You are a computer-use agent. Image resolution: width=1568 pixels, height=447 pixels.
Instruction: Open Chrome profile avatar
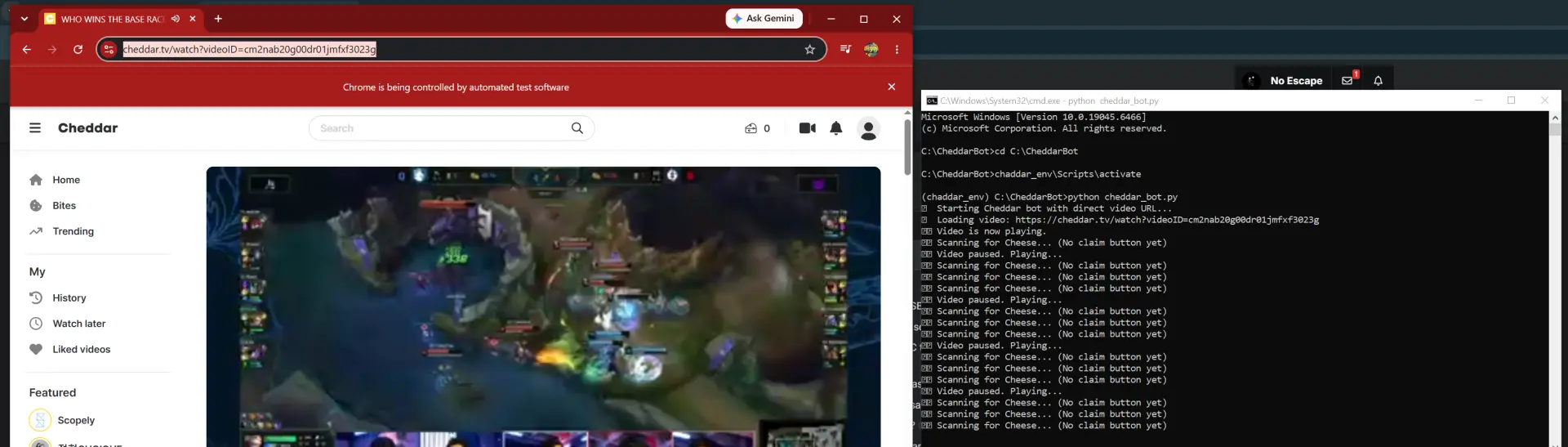click(871, 50)
